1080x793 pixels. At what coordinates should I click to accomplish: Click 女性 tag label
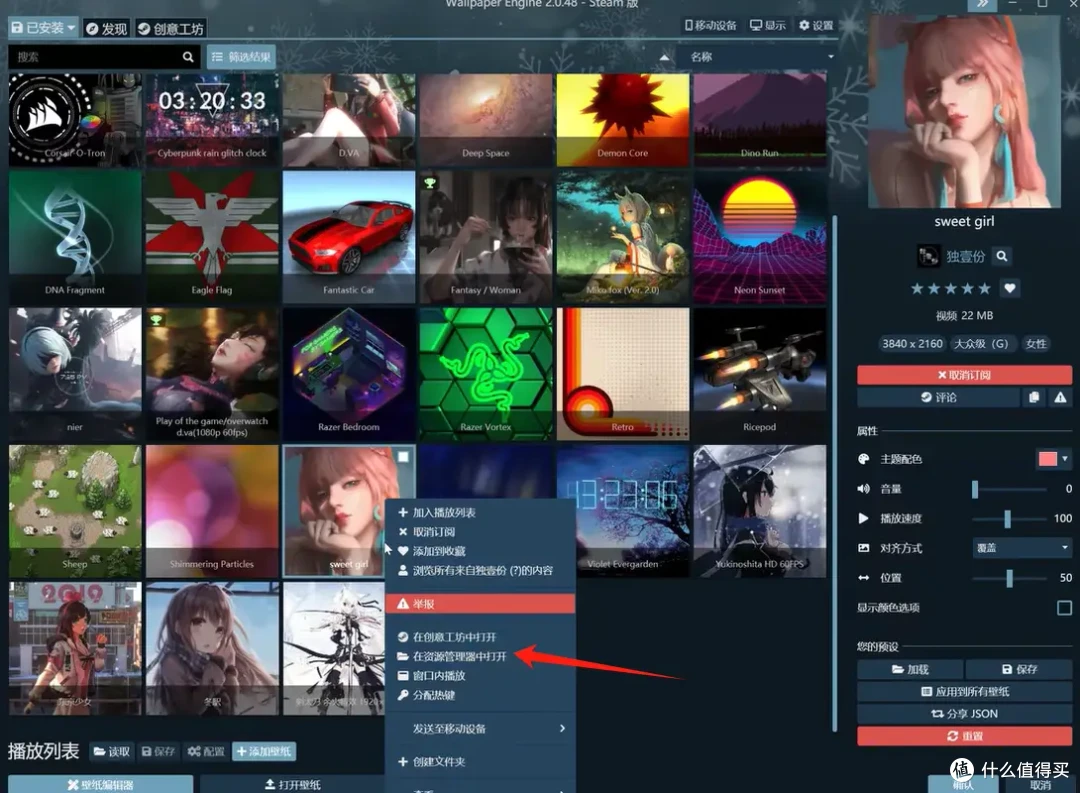pos(1035,343)
